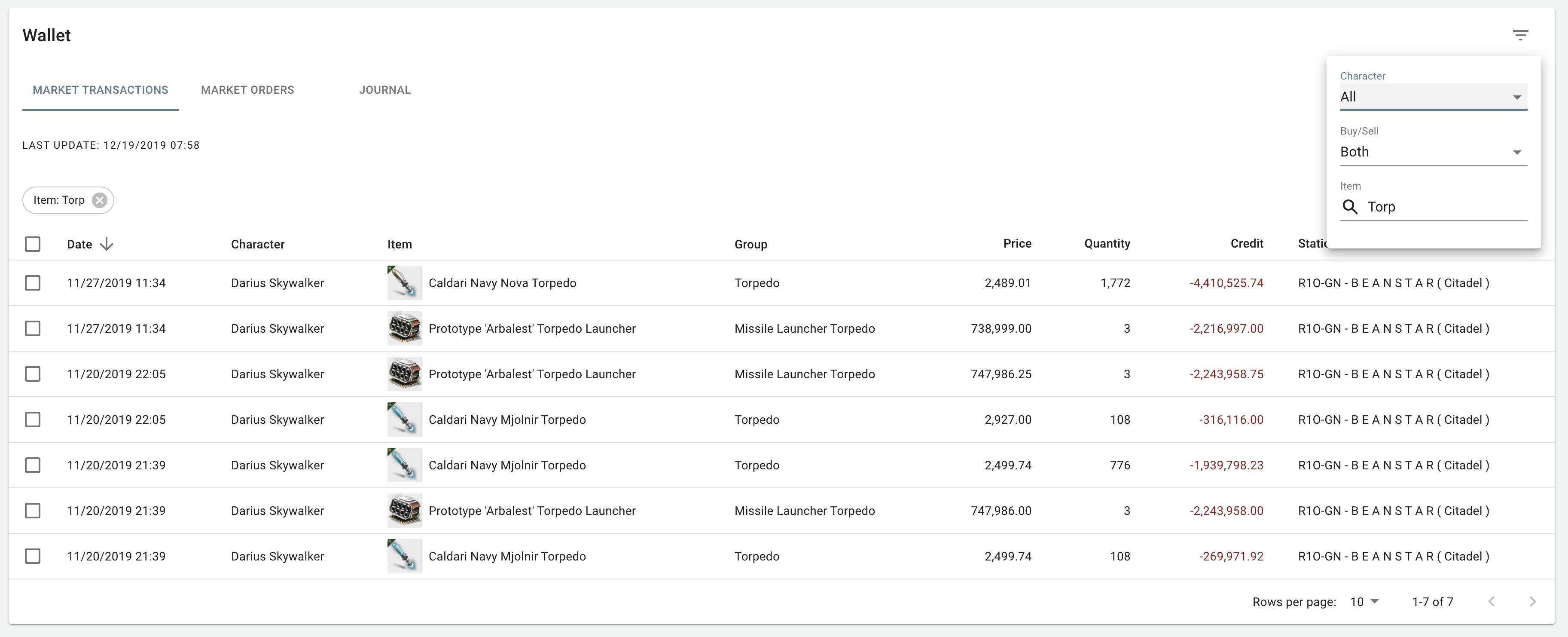This screenshot has width=1568, height=637.
Task: Go to next page arrow
Action: tap(1532, 602)
